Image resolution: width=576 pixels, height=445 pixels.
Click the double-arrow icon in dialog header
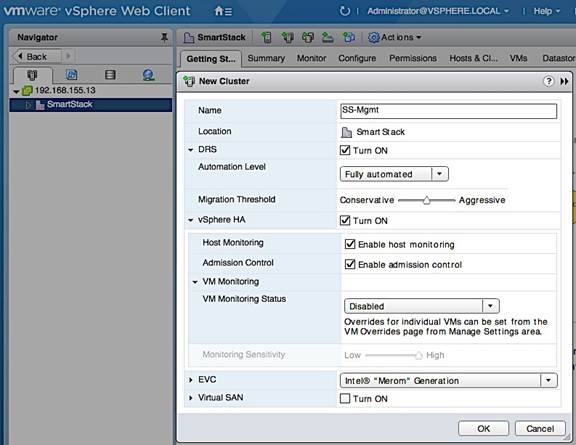[x=564, y=81]
